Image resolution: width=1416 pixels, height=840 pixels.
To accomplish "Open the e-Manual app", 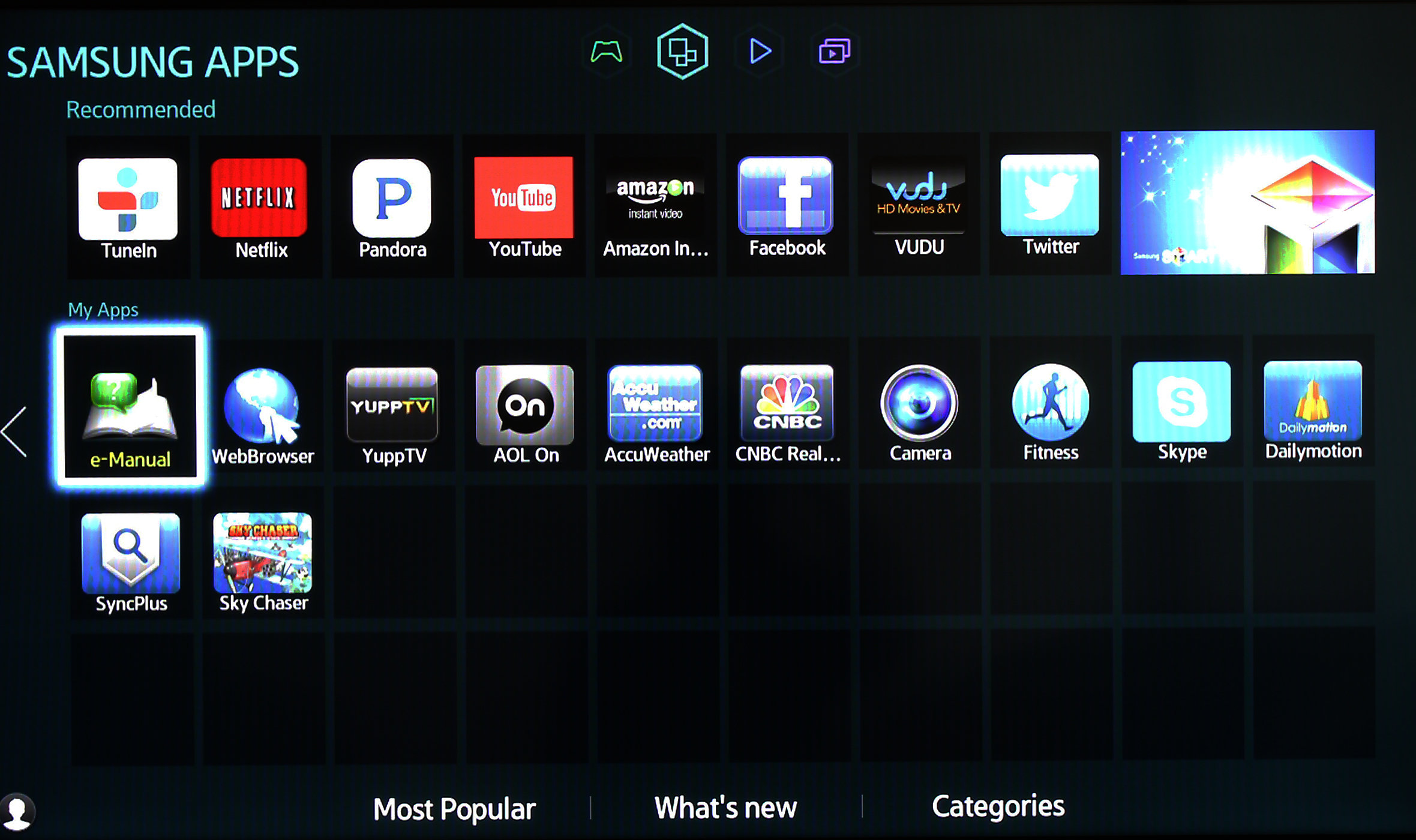I will [x=130, y=406].
